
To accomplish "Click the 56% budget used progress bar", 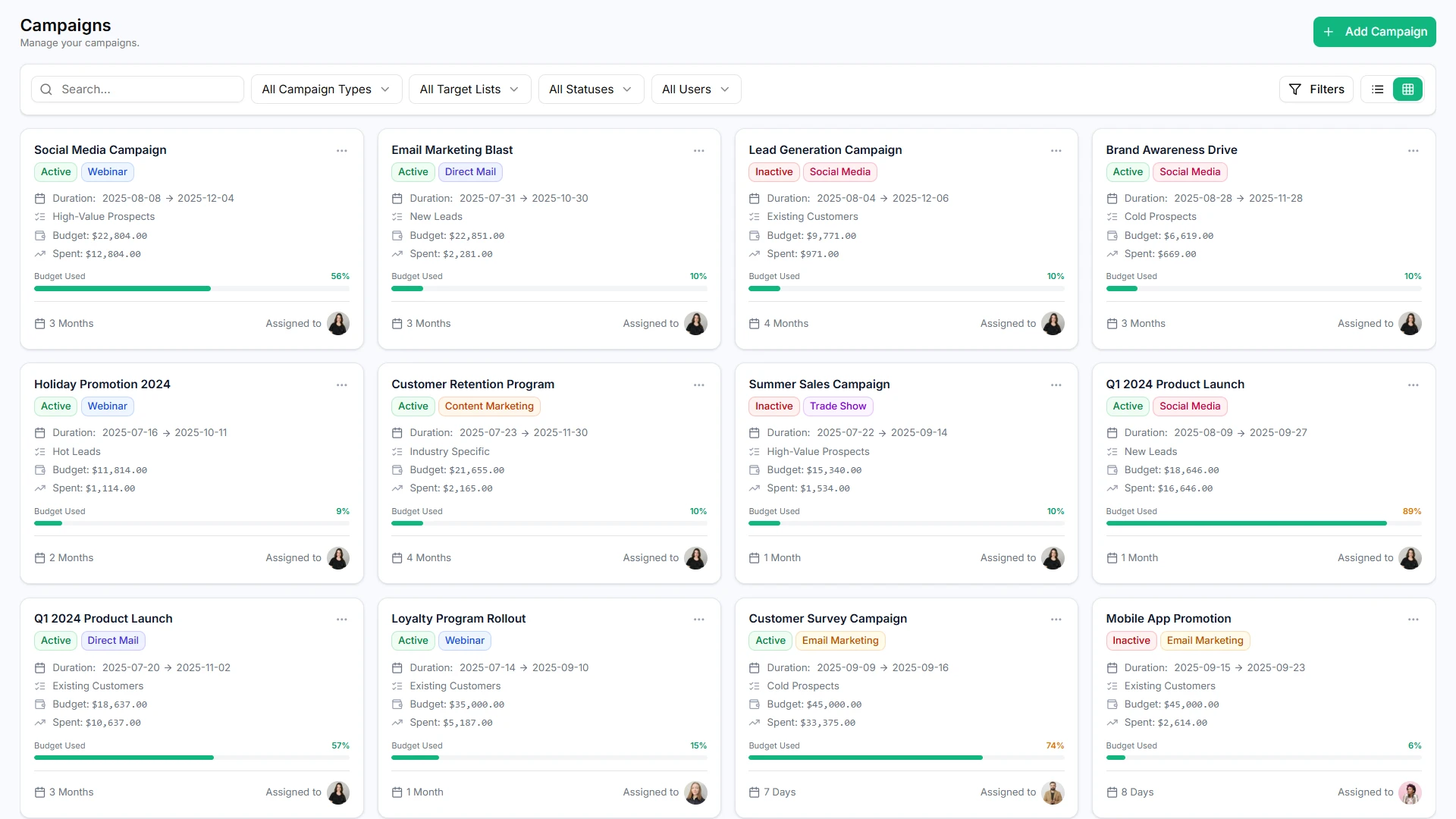I will (x=192, y=289).
